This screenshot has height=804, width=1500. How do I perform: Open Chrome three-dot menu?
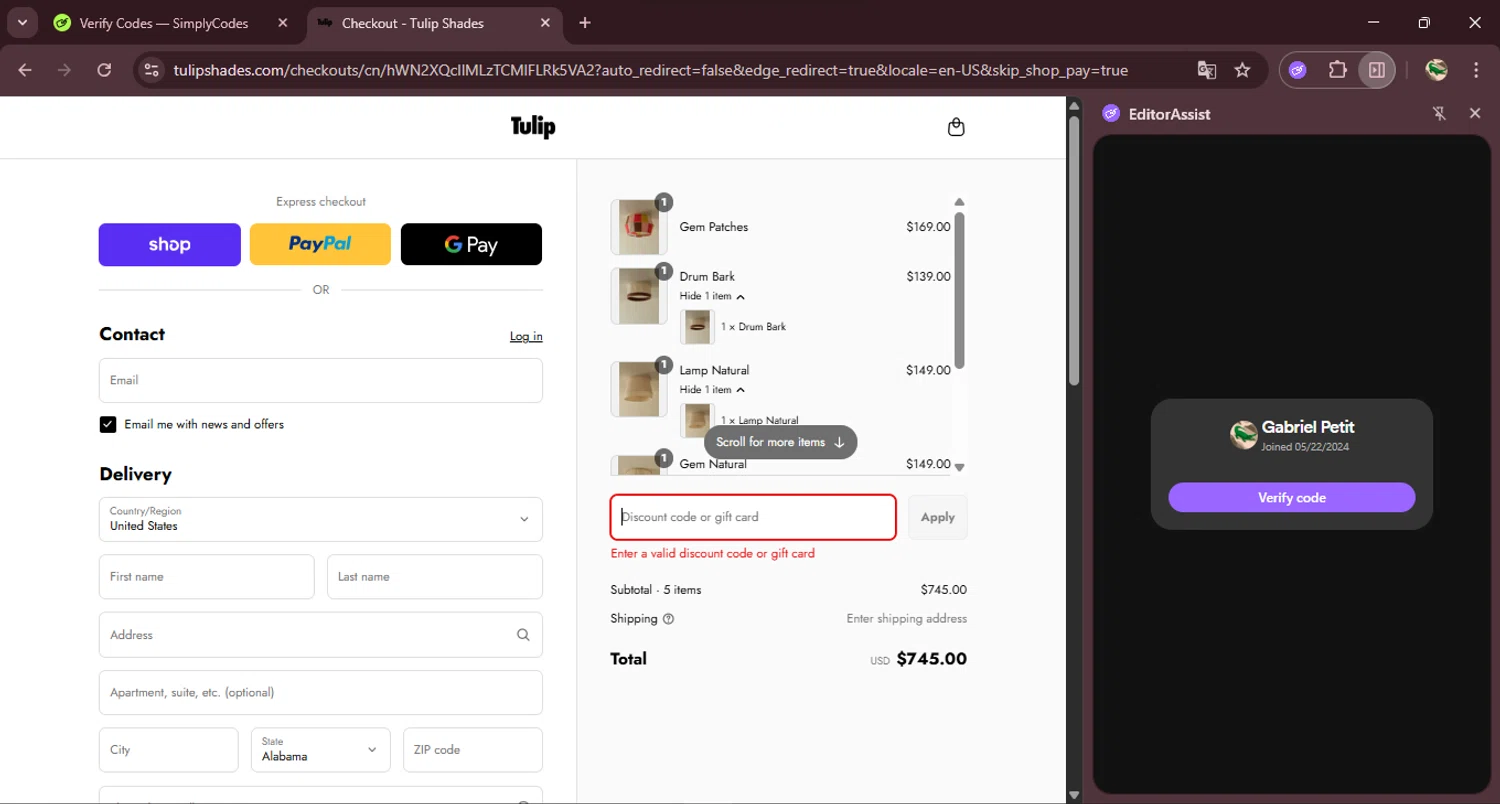1476,70
